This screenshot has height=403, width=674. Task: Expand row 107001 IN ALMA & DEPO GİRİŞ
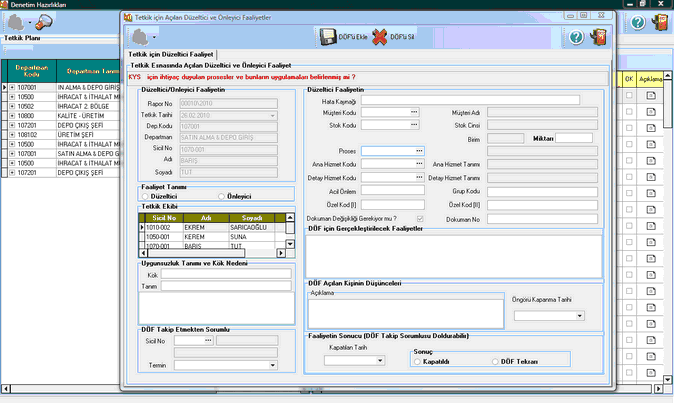point(12,87)
